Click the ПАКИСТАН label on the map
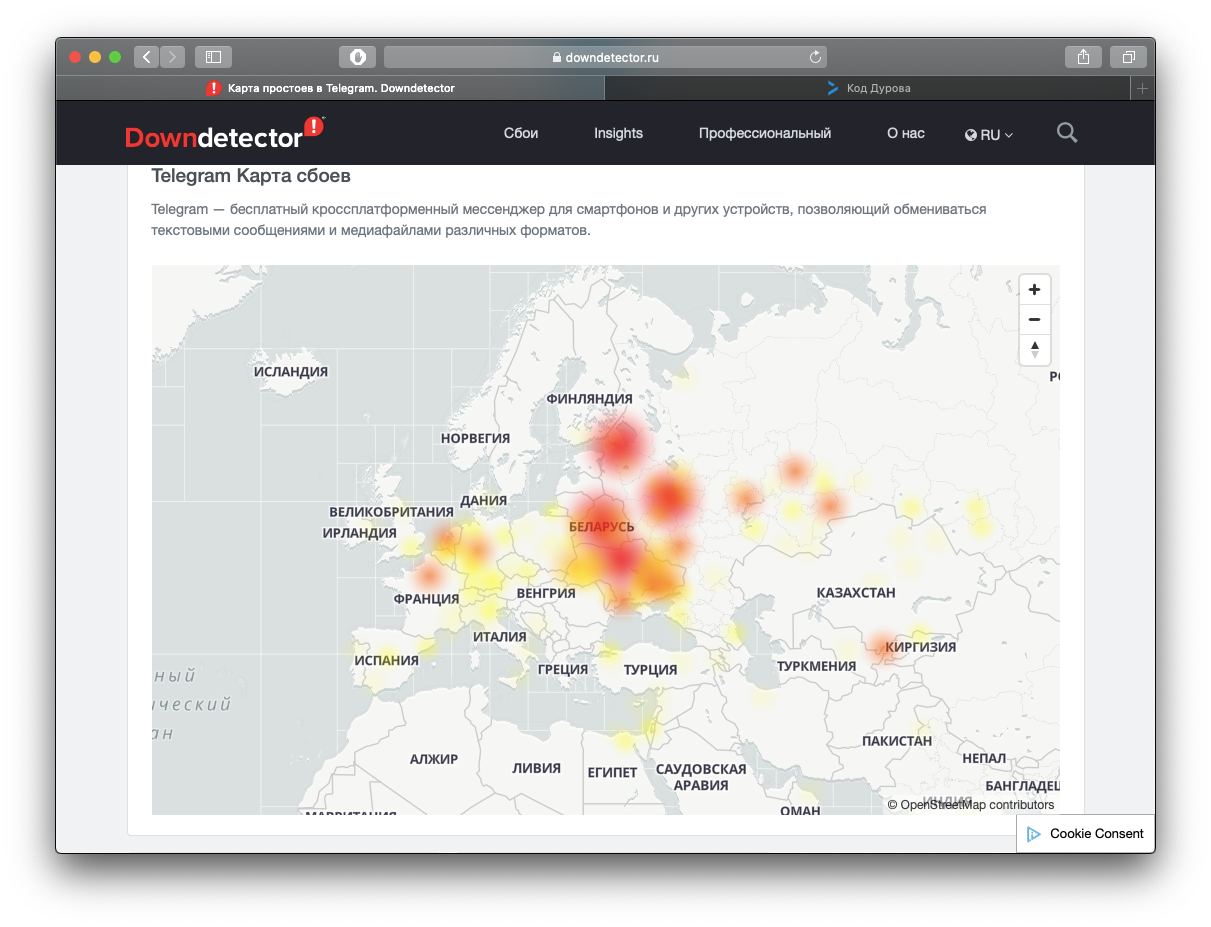This screenshot has width=1211, height=927. point(897,740)
